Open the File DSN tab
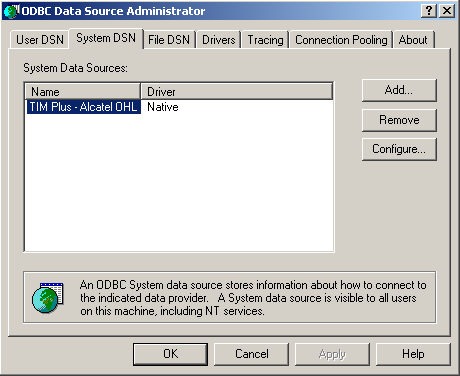This screenshot has height=376, width=460. 169,40
